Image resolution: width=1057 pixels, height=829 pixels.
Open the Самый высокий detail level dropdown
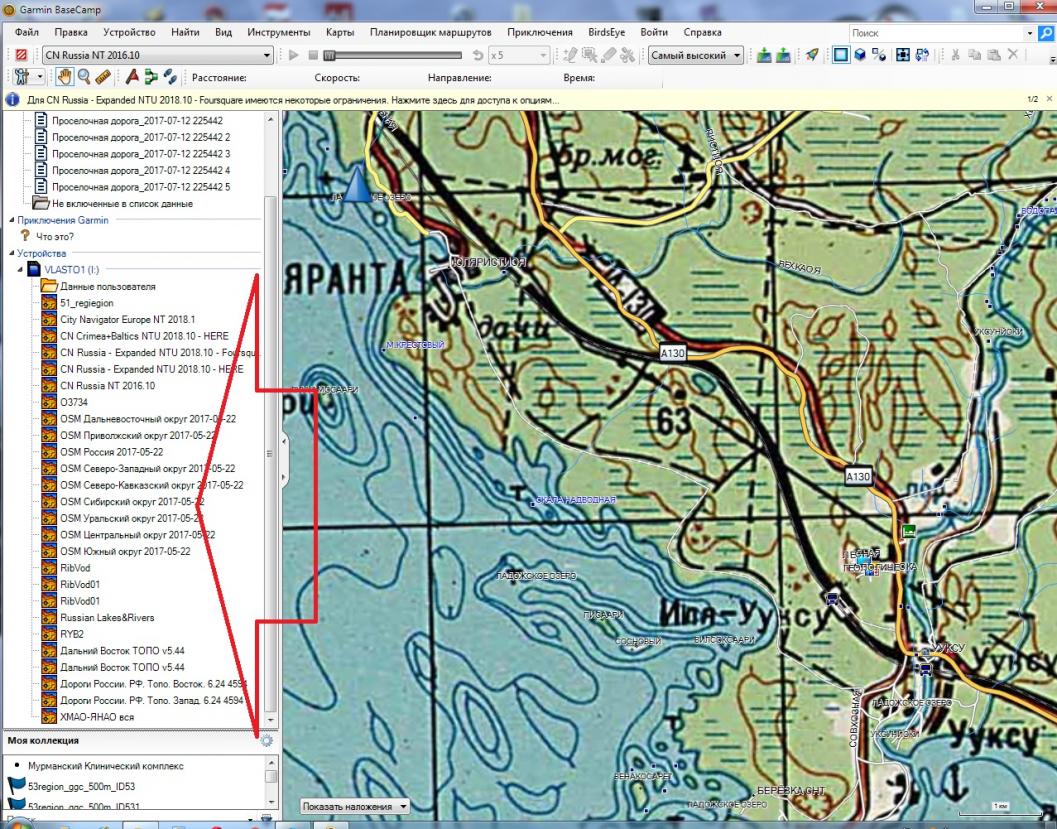(x=695, y=55)
